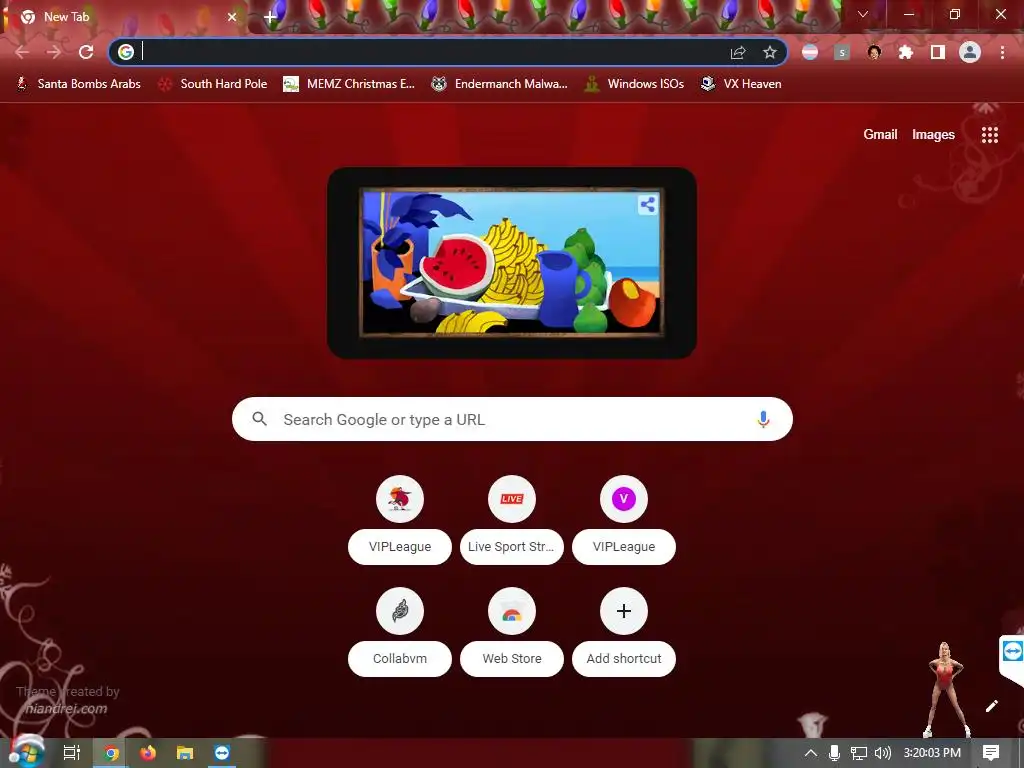1024x768 pixels.
Task: Open the first VIPLeague shortcut with bird icon
Action: (400, 519)
